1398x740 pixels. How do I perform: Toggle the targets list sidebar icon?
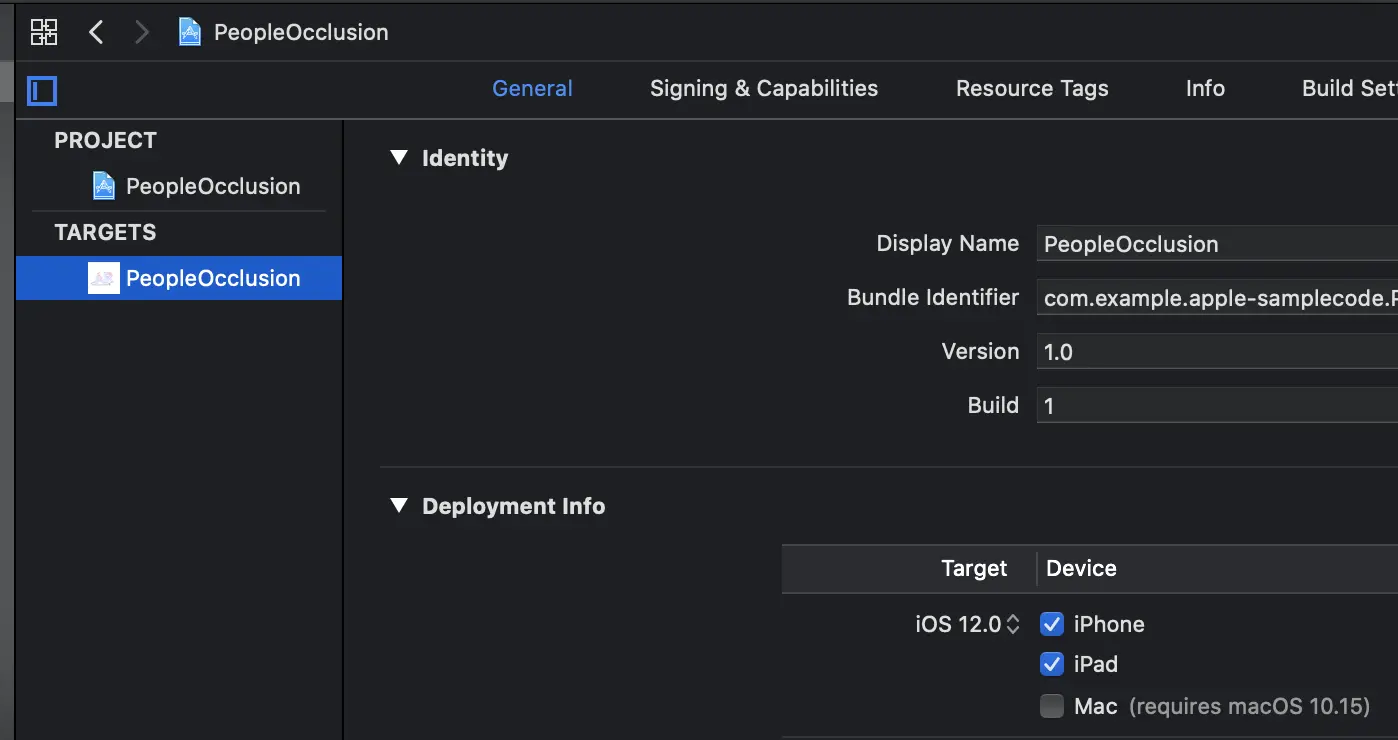point(42,91)
